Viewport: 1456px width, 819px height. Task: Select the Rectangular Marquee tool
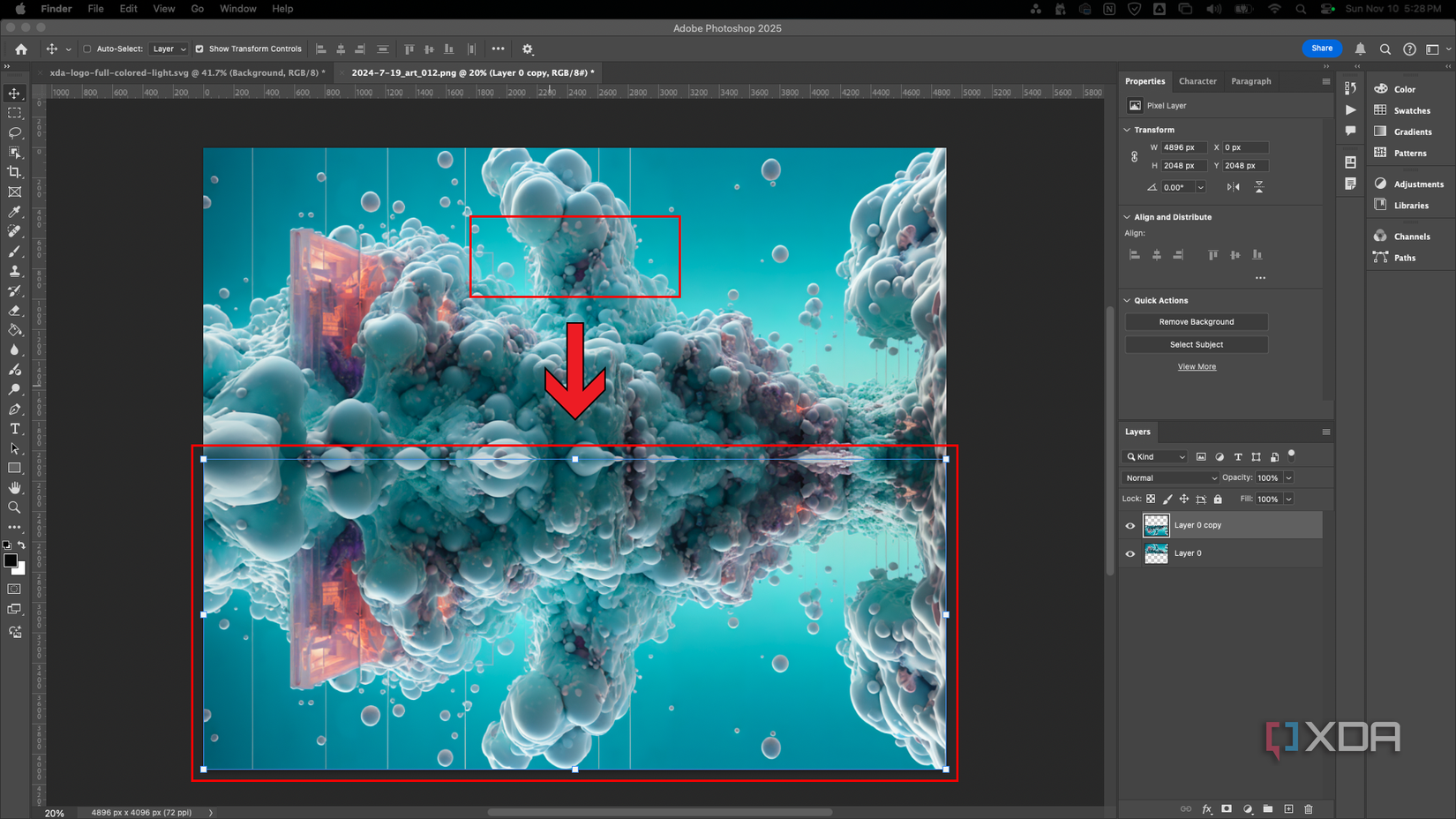pos(14,113)
